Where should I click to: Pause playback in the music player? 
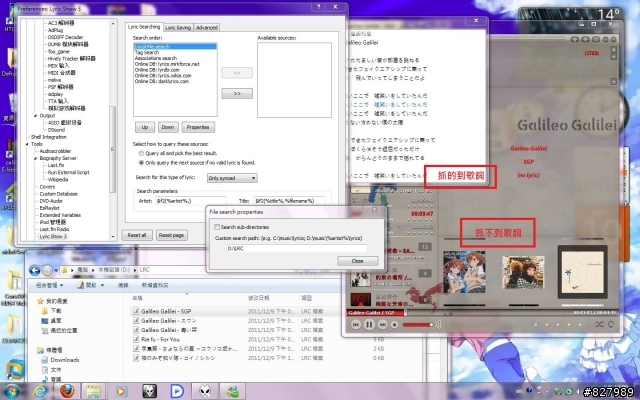click(369, 324)
